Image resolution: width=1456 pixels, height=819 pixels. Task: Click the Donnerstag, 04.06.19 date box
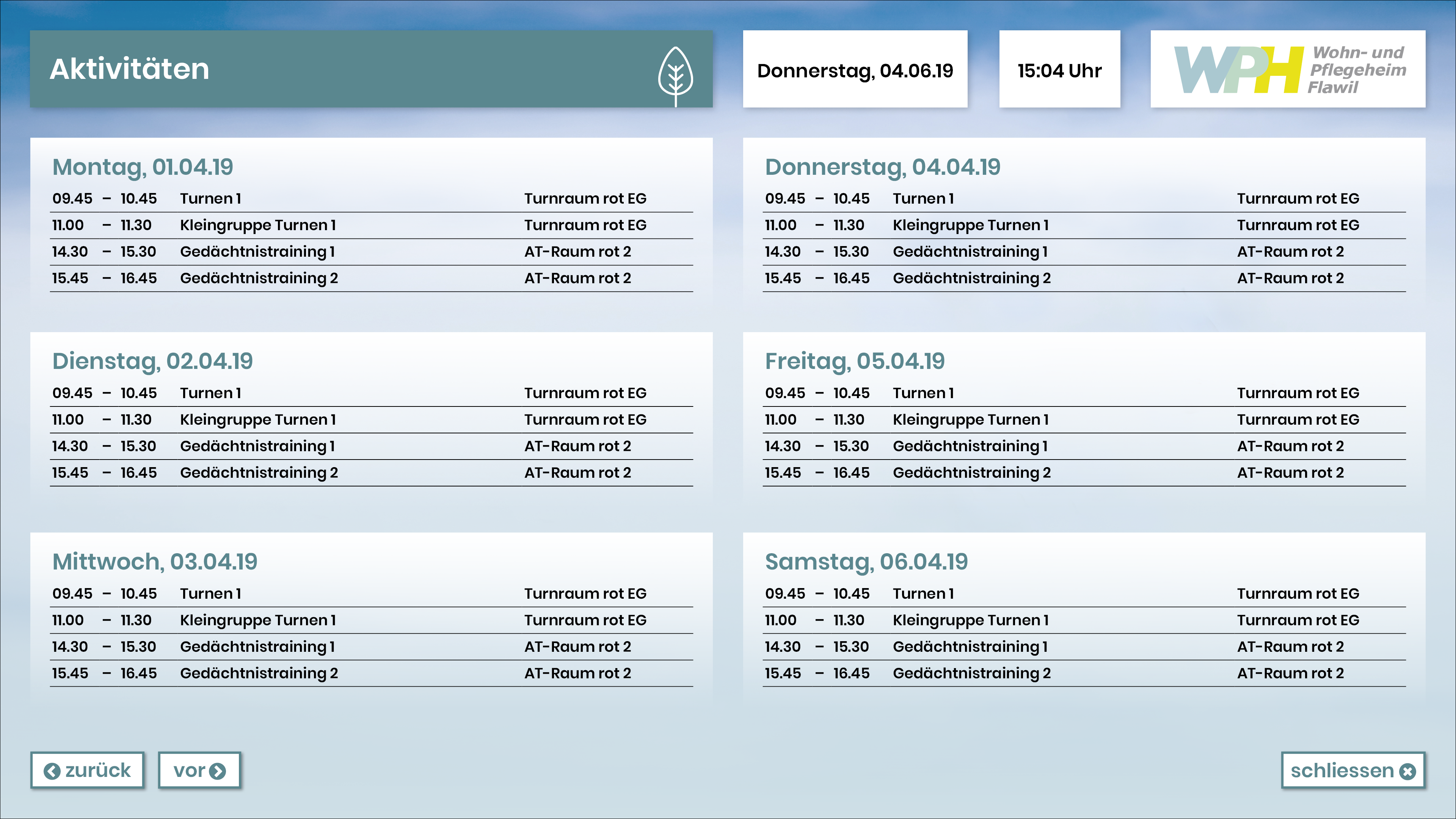click(855, 70)
